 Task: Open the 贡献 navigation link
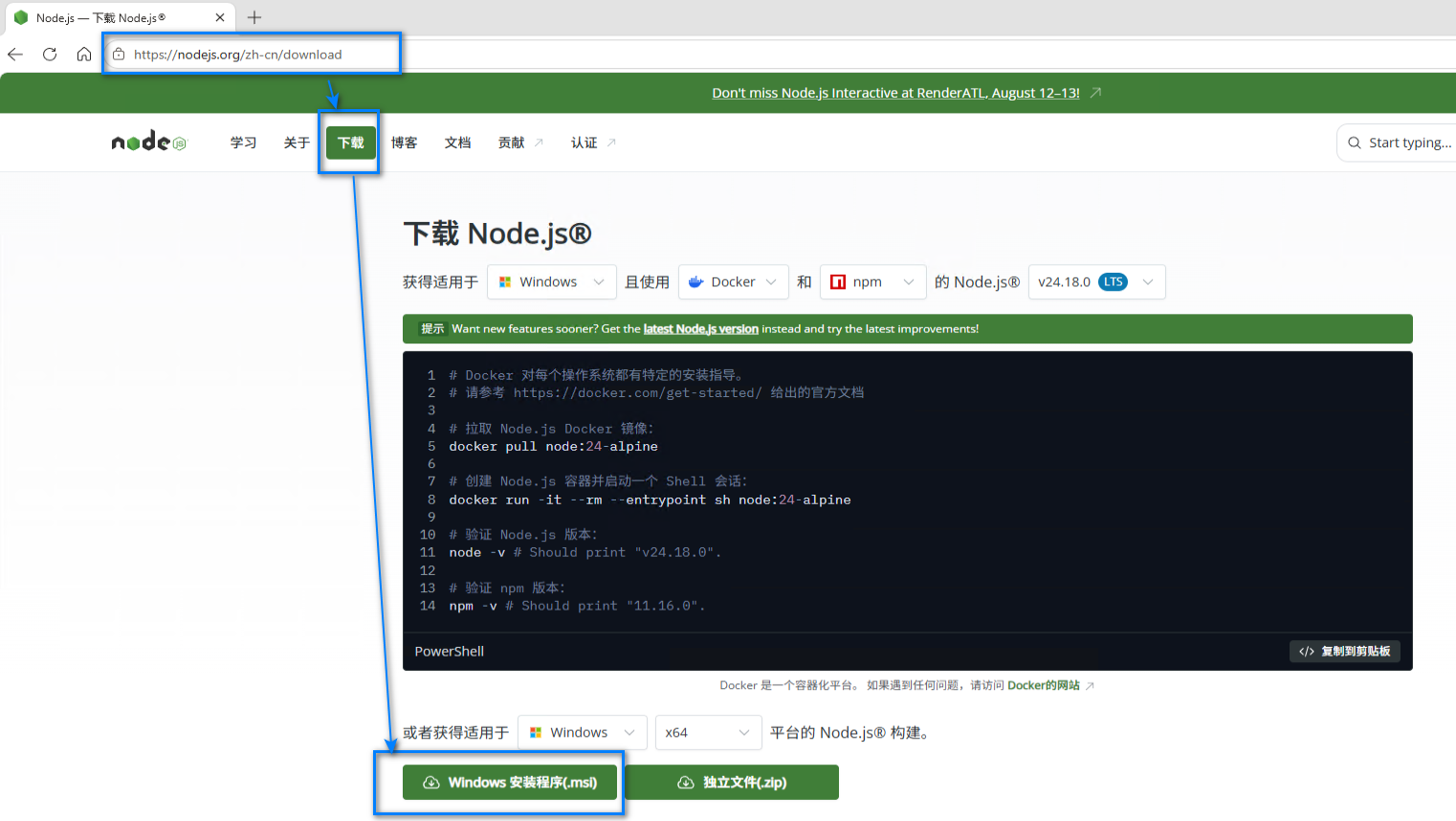pyautogui.click(x=520, y=143)
